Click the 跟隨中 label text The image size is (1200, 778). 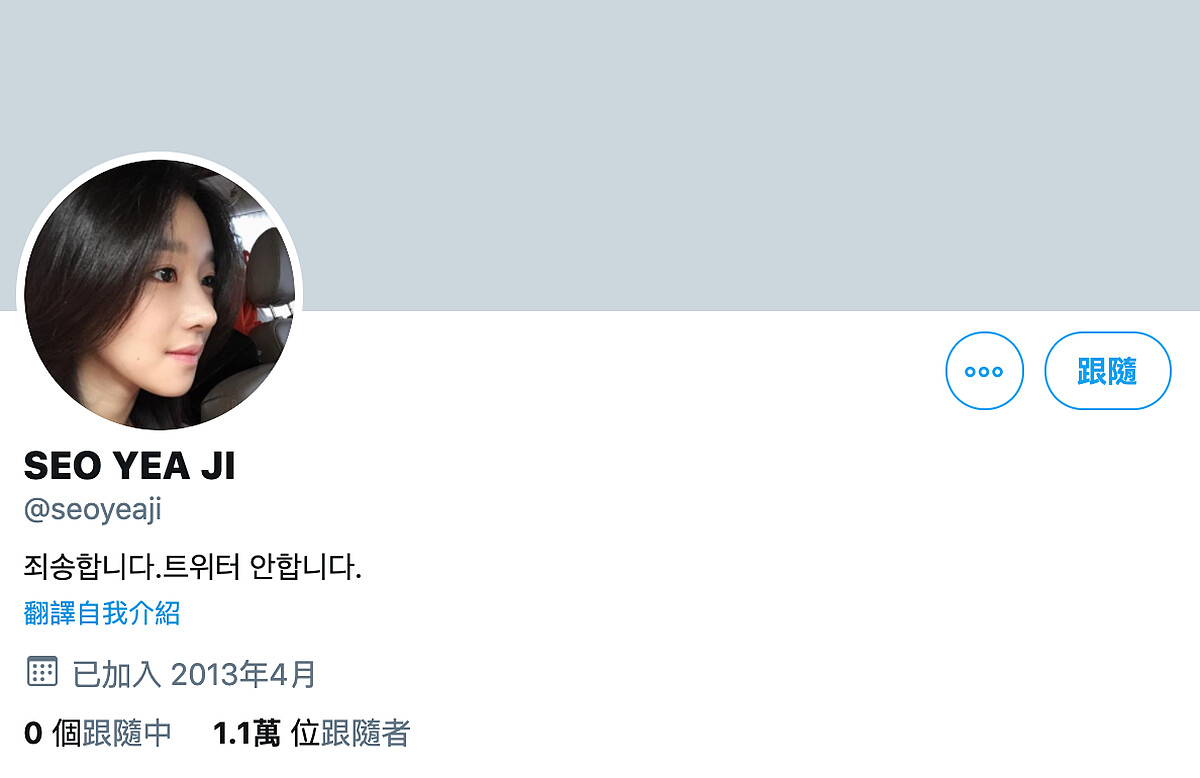point(127,733)
